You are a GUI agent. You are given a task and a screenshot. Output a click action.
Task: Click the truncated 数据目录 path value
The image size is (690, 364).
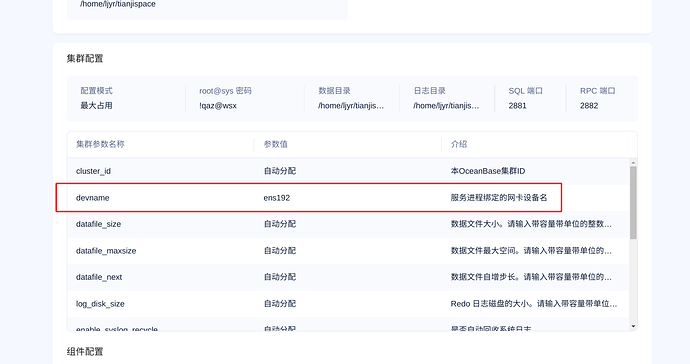351,106
